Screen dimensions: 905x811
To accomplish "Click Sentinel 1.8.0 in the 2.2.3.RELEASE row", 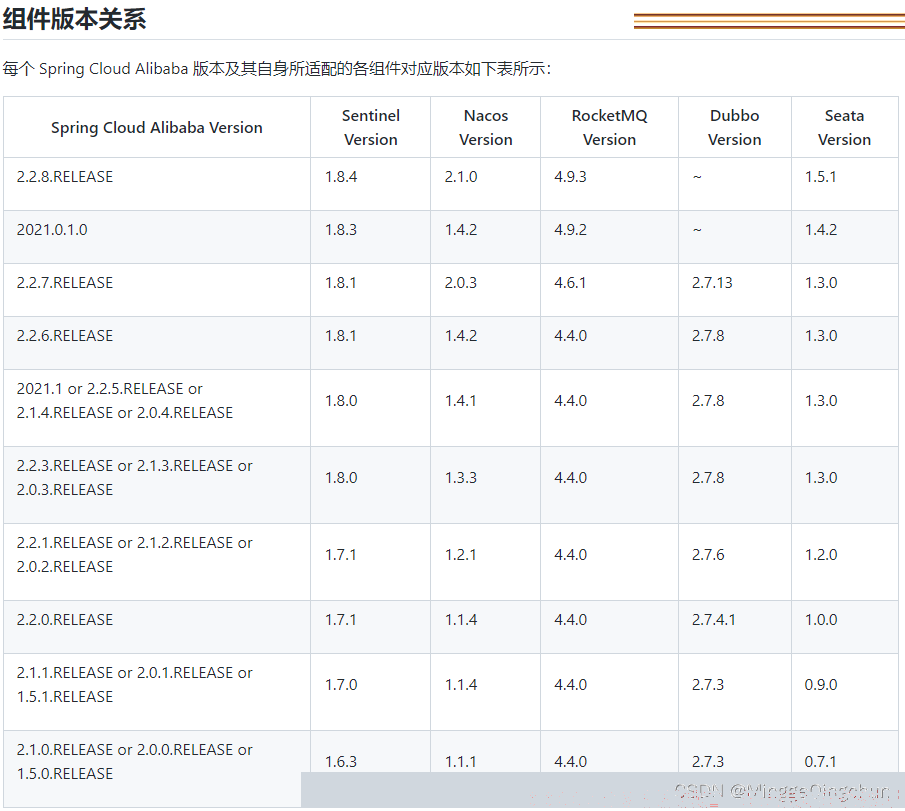I will 341,478.
